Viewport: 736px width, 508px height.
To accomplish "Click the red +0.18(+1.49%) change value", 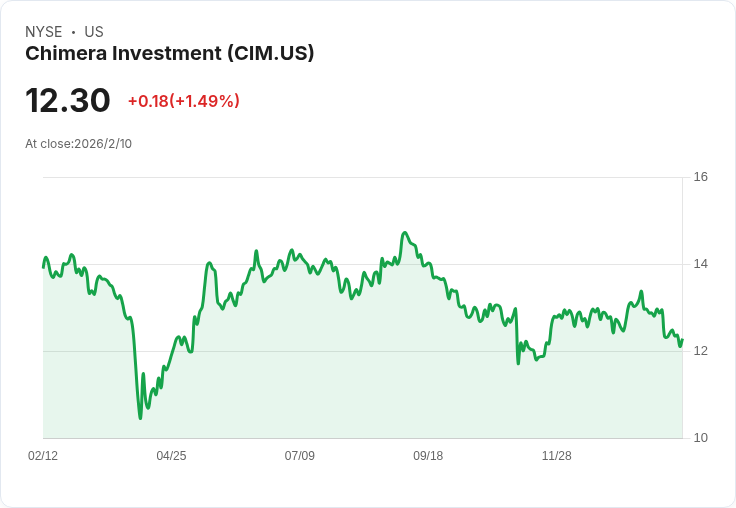I will pyautogui.click(x=184, y=101).
